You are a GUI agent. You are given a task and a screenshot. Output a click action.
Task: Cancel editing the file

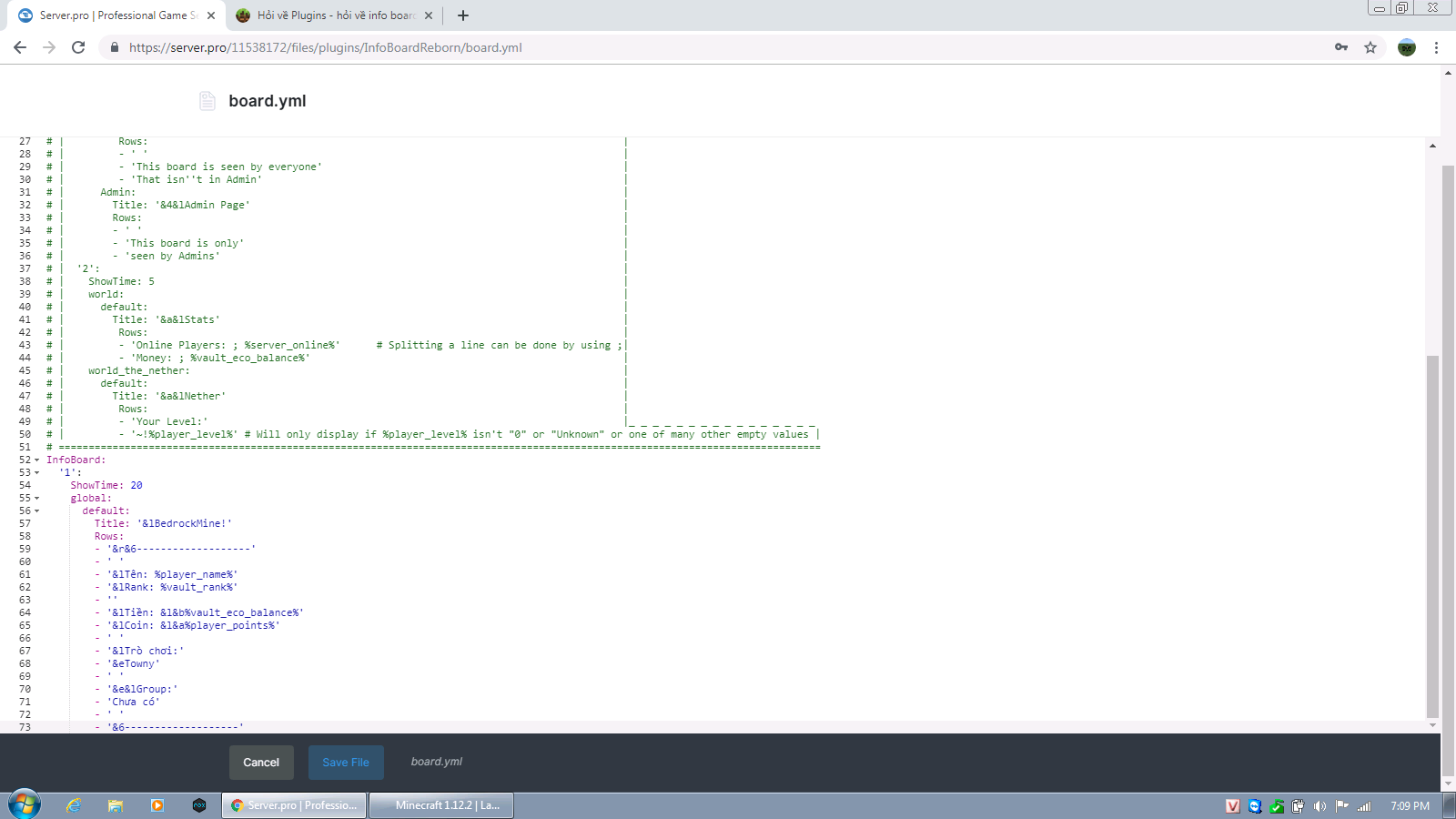point(261,763)
